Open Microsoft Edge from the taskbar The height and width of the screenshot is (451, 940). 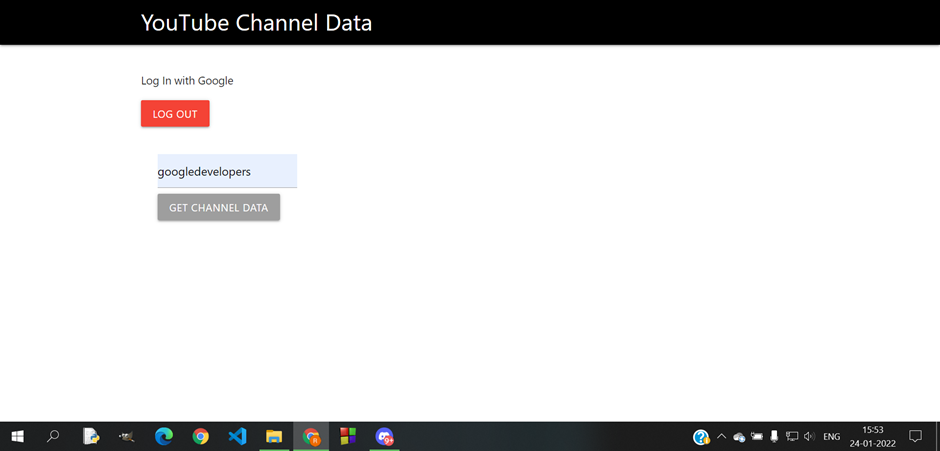(164, 437)
